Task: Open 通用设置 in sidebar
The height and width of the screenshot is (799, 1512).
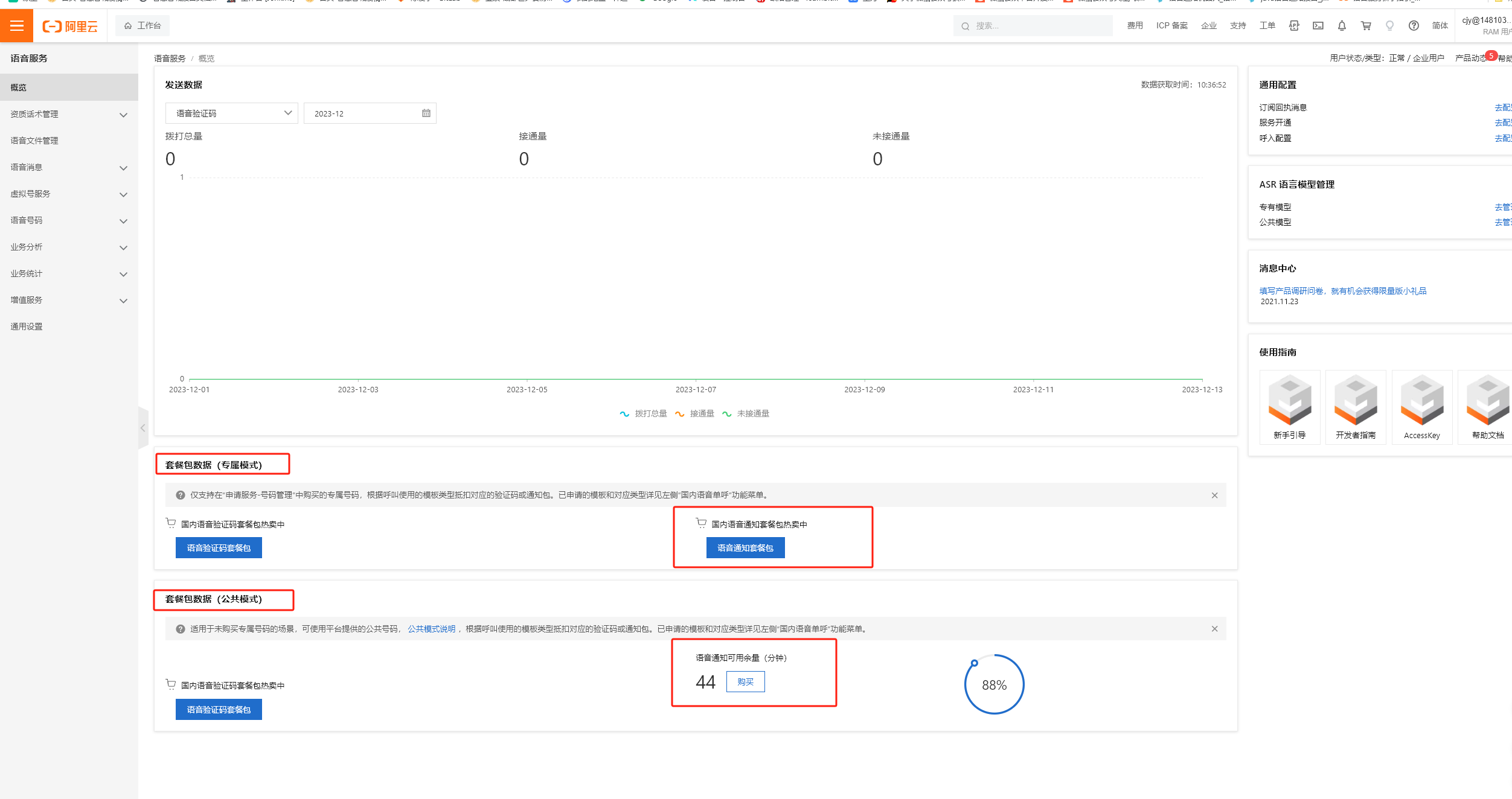Action: tap(27, 326)
